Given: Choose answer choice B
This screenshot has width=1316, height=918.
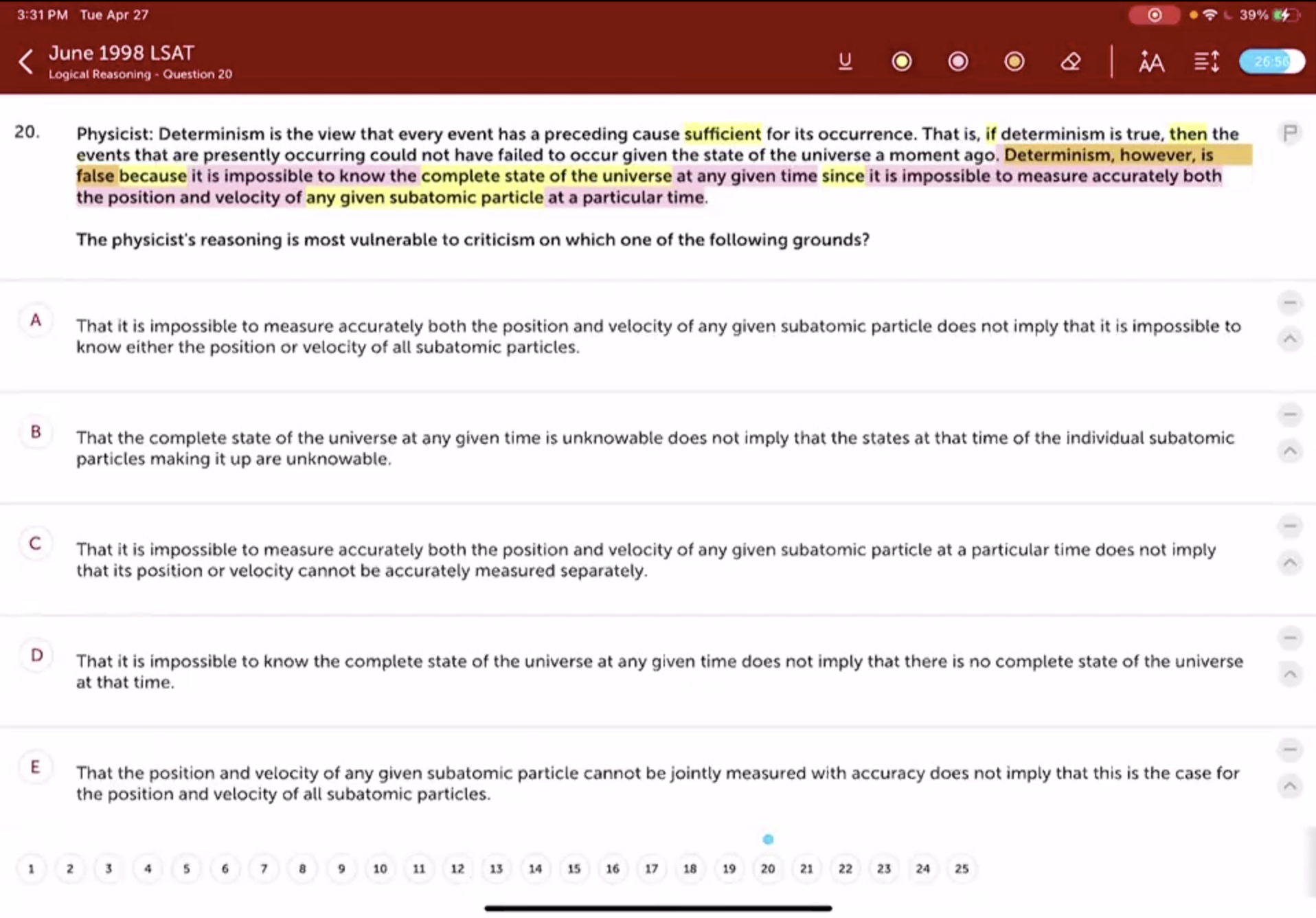Looking at the screenshot, I should [x=36, y=432].
